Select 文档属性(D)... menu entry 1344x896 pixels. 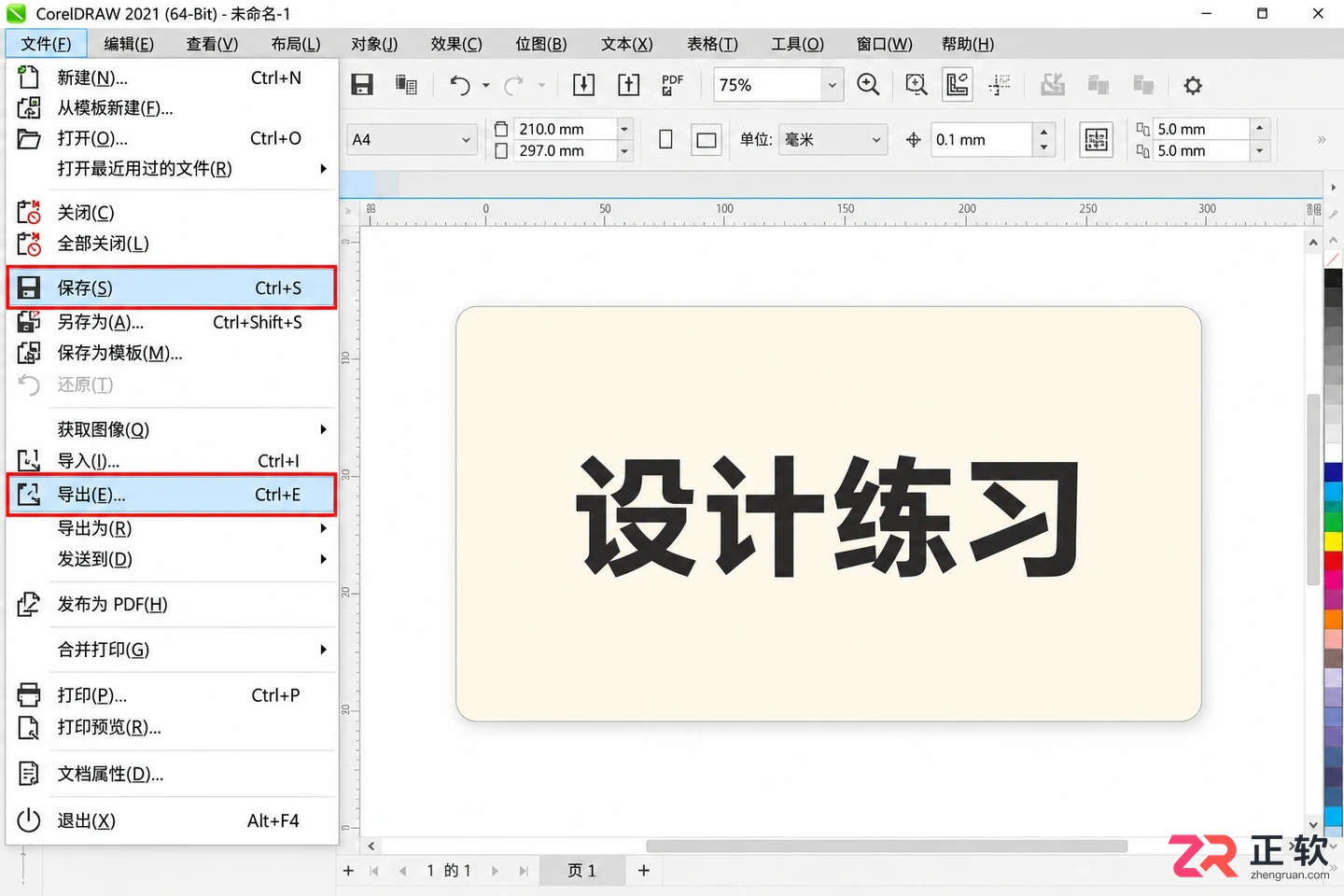[x=172, y=774]
